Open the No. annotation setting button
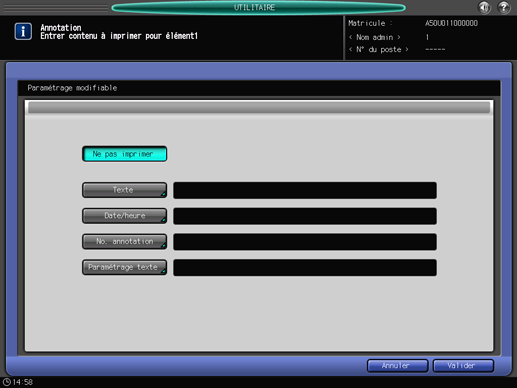The width and height of the screenshot is (517, 388). 124,241
